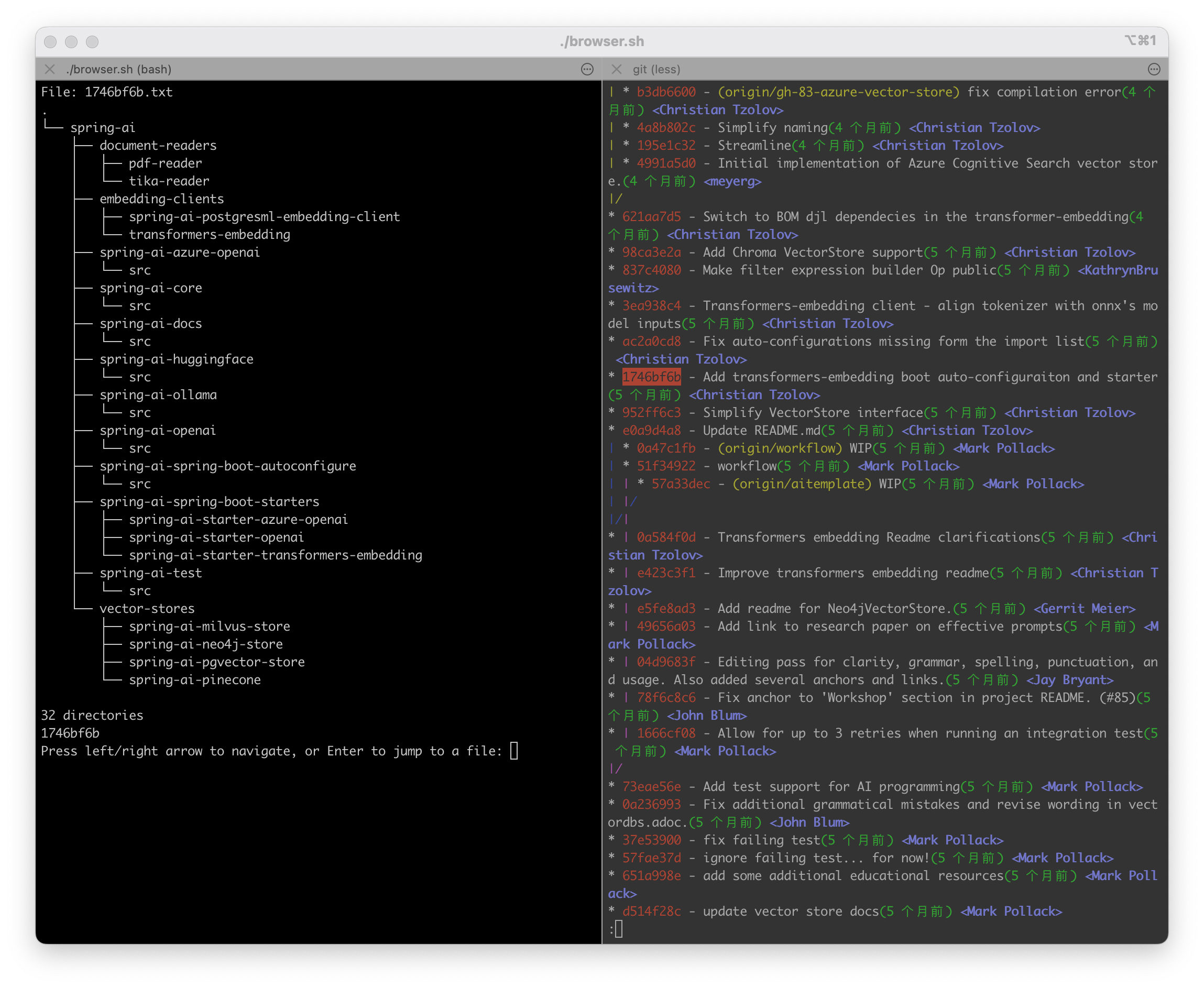
Task: Select the git (less) pane title
Action: pyautogui.click(x=656, y=69)
